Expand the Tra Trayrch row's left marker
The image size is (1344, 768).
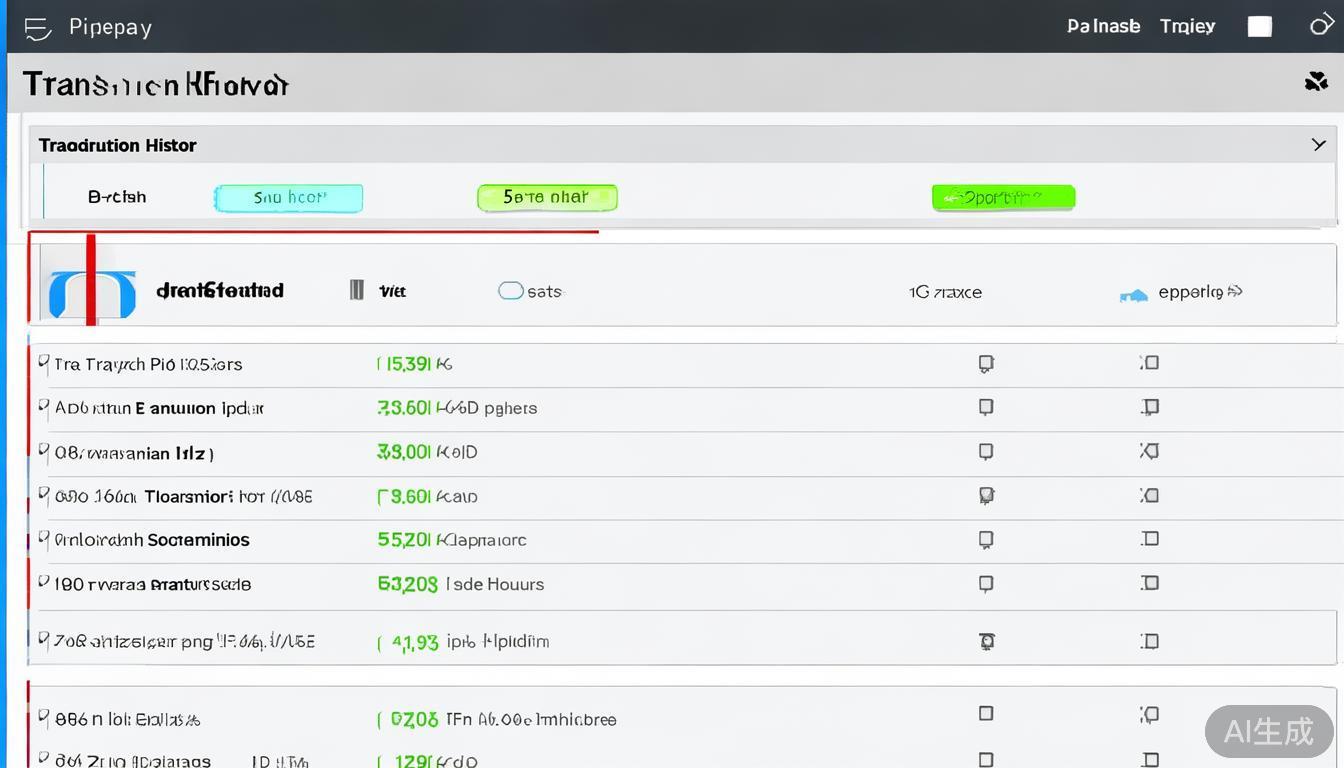click(43, 363)
